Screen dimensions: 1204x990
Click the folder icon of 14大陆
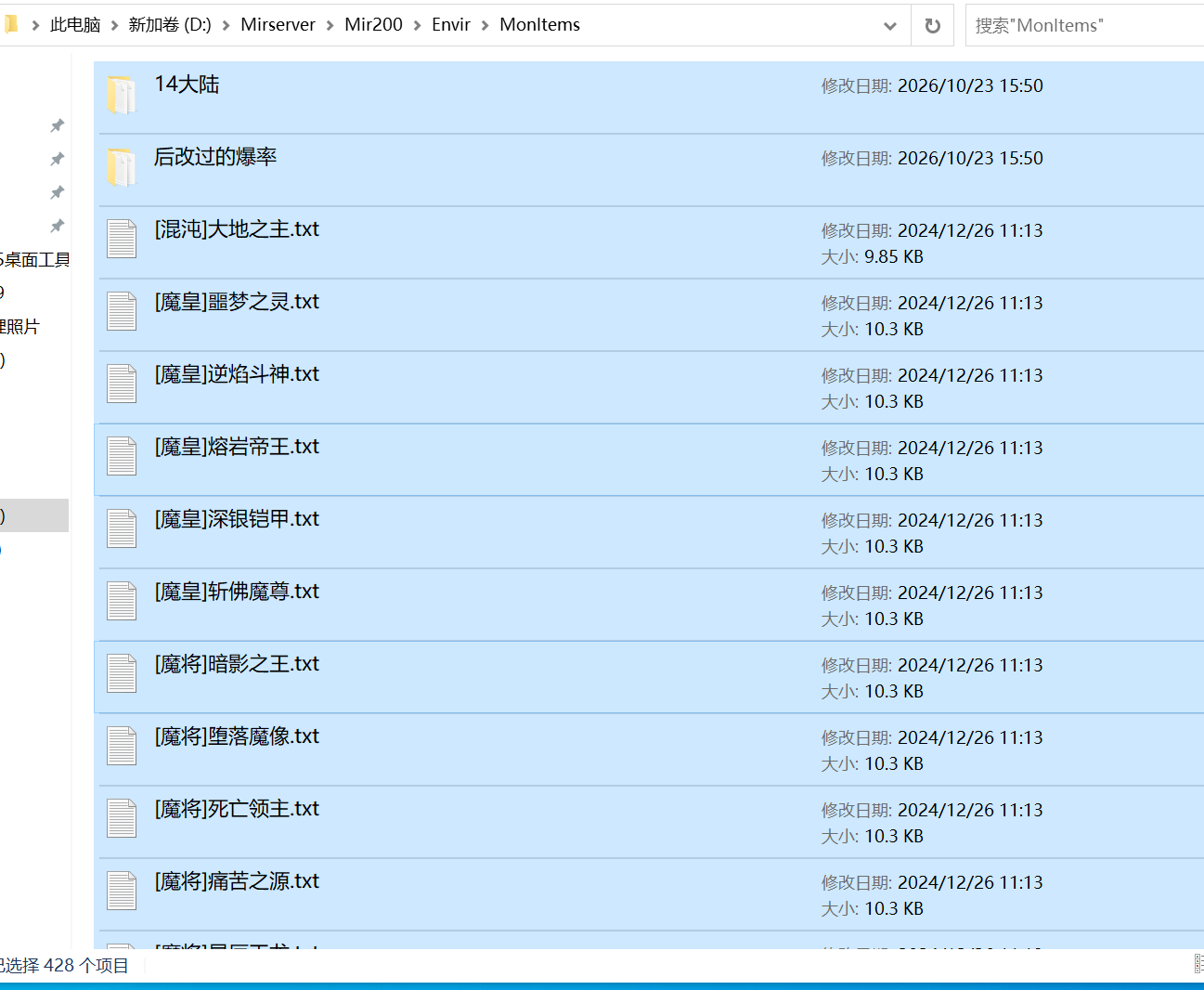point(122,95)
